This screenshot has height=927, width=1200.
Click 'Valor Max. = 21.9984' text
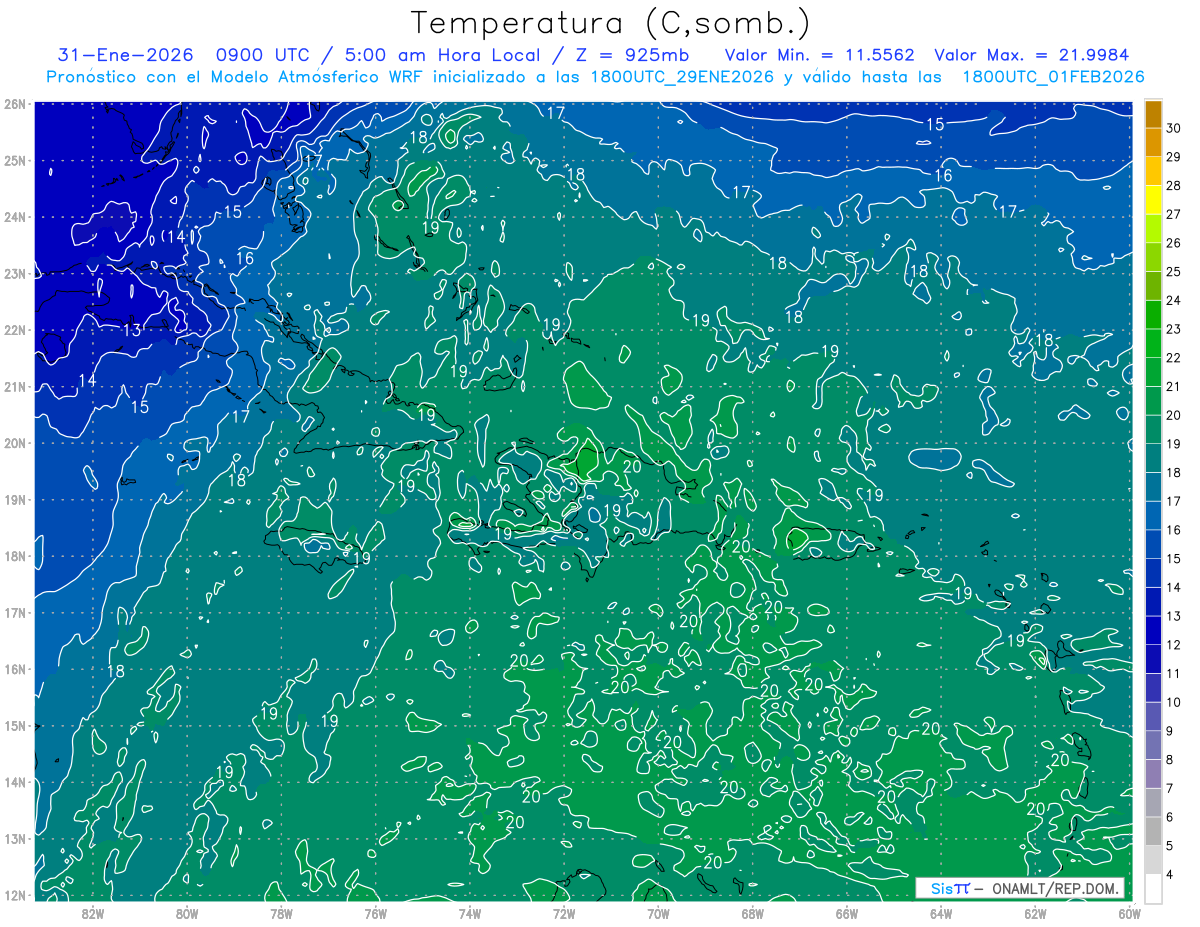[x=1032, y=55]
